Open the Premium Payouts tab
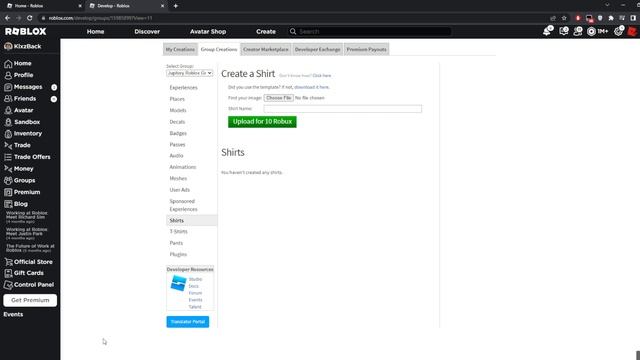Image resolution: width=640 pixels, height=360 pixels. (x=367, y=49)
